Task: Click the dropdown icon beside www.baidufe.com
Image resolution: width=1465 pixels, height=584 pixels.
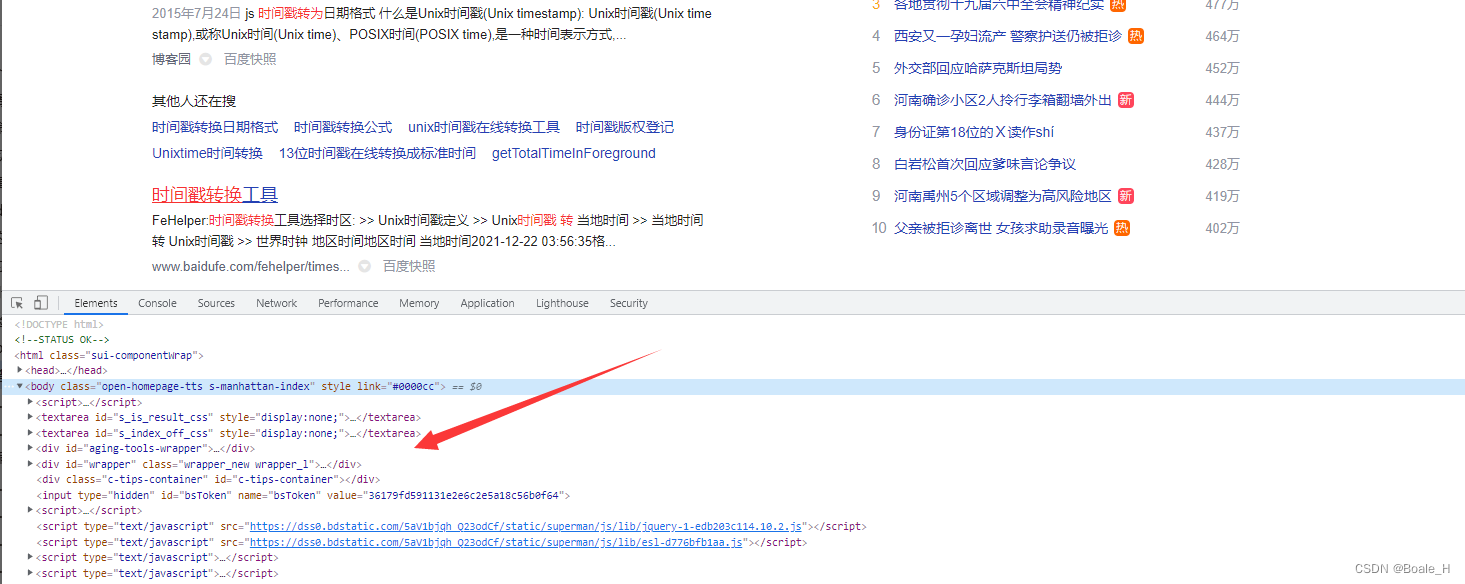Action: (365, 267)
